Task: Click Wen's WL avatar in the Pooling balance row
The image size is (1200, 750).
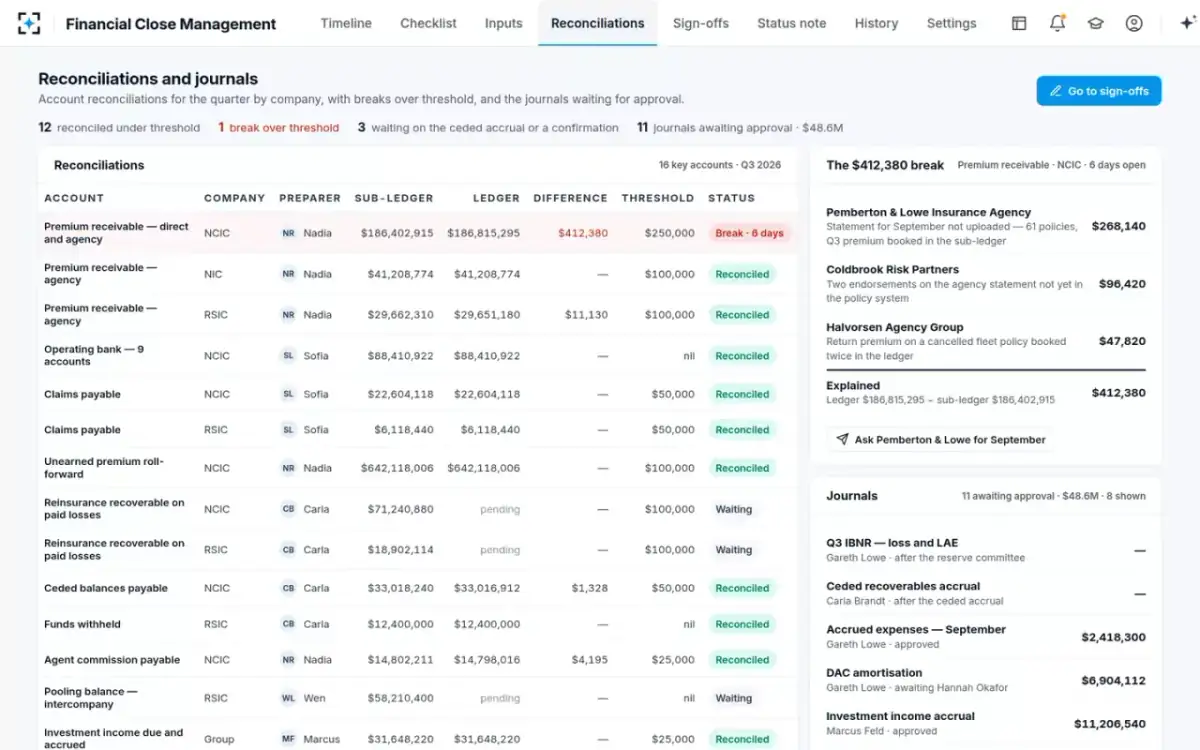Action: (x=288, y=698)
